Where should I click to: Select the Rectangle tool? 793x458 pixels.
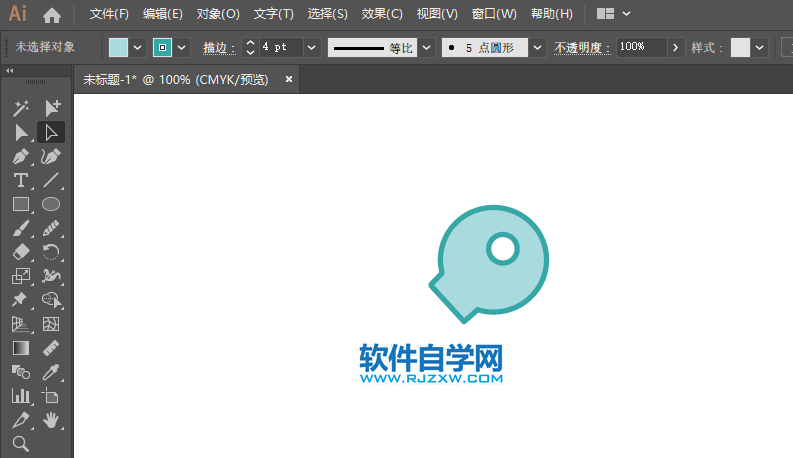click(x=21, y=204)
